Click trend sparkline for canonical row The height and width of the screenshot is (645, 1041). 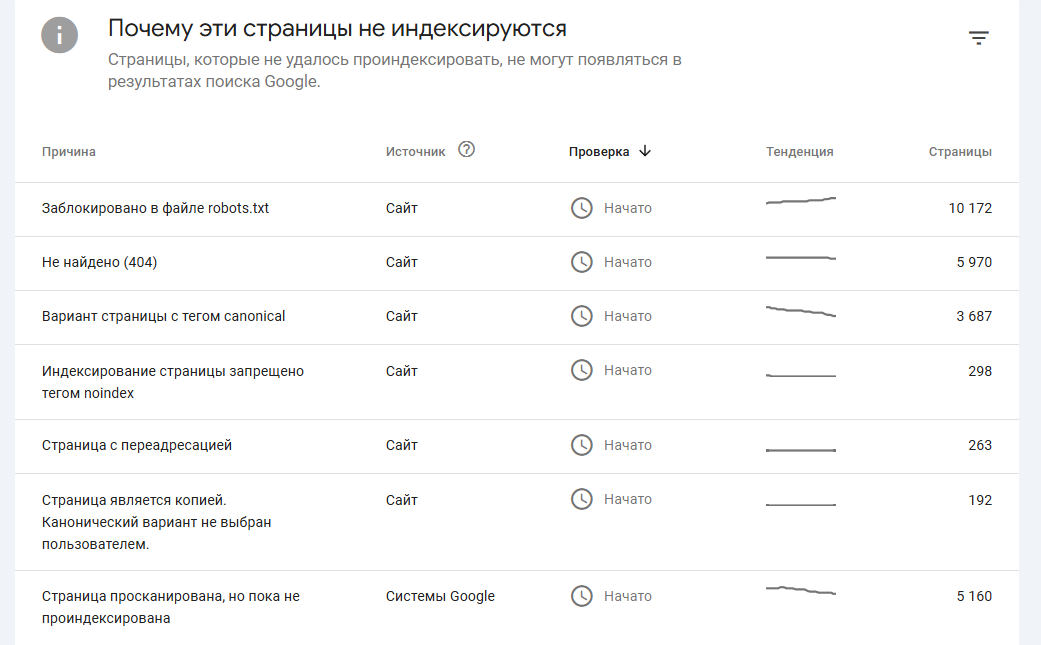point(800,311)
